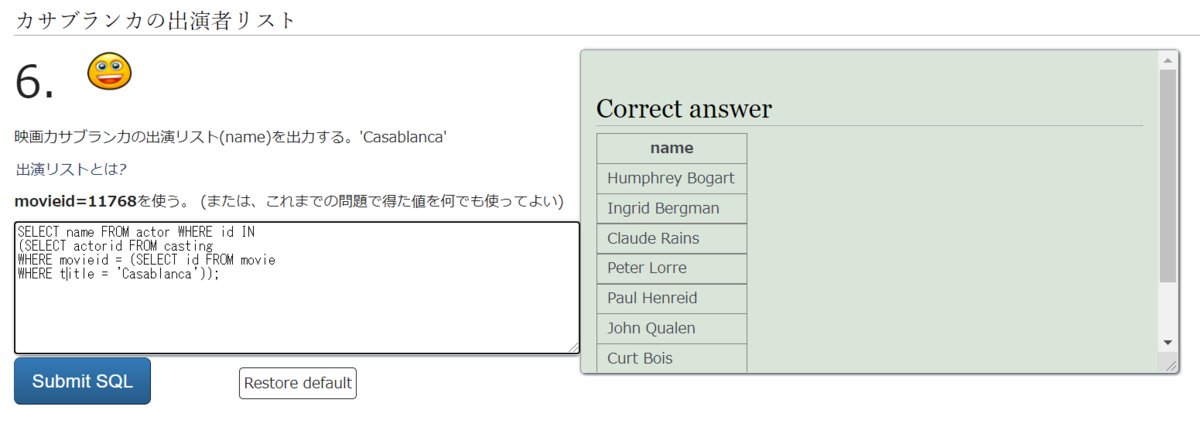Screen dimensions: 1200x427
Task: Click the scroll up arrow in answer panel
Action: 1167,60
